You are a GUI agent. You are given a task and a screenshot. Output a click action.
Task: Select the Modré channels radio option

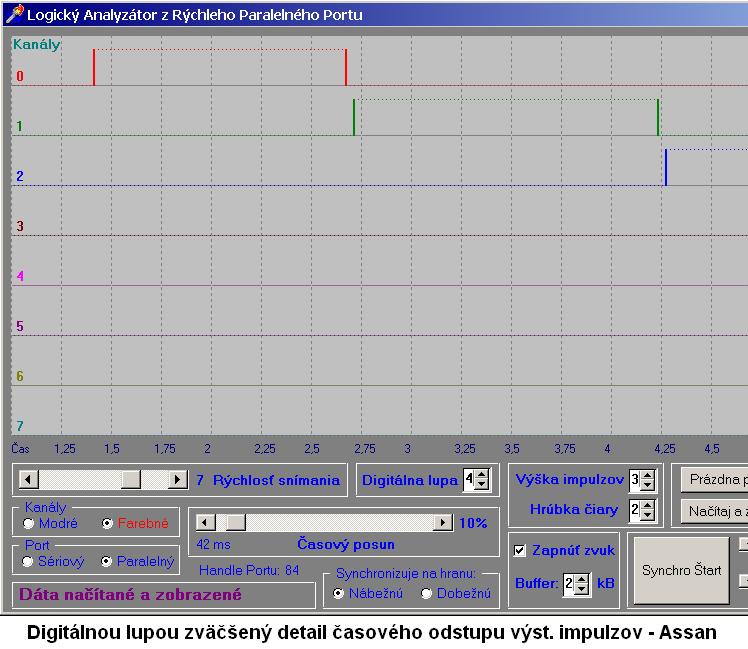click(29, 523)
